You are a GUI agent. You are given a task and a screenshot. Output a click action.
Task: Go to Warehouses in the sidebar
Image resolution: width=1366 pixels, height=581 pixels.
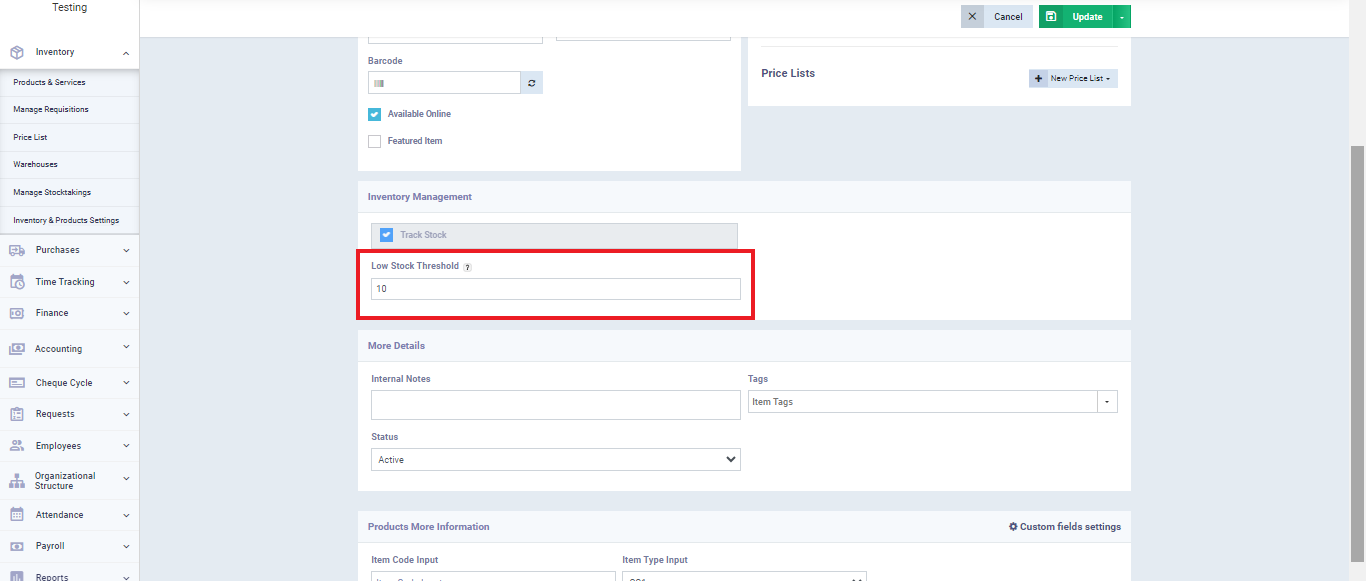pos(35,164)
